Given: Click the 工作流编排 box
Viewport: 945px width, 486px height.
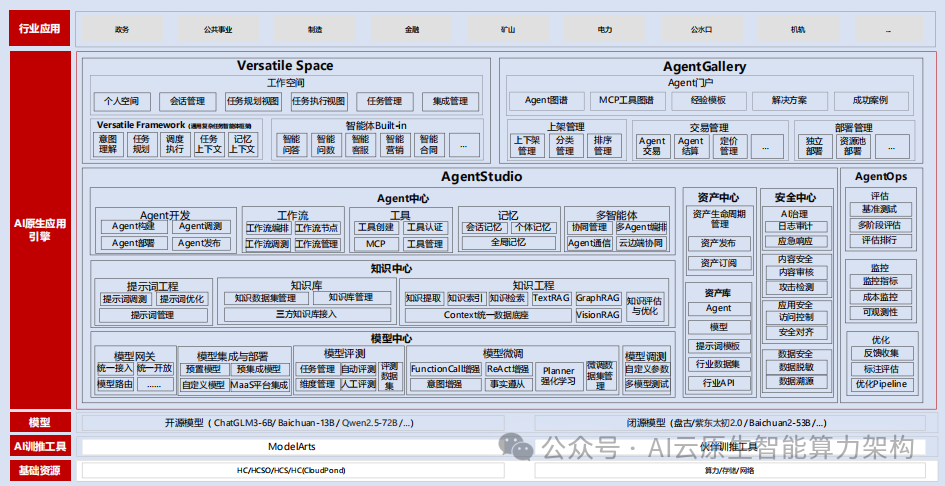Looking at the screenshot, I should point(268,229).
